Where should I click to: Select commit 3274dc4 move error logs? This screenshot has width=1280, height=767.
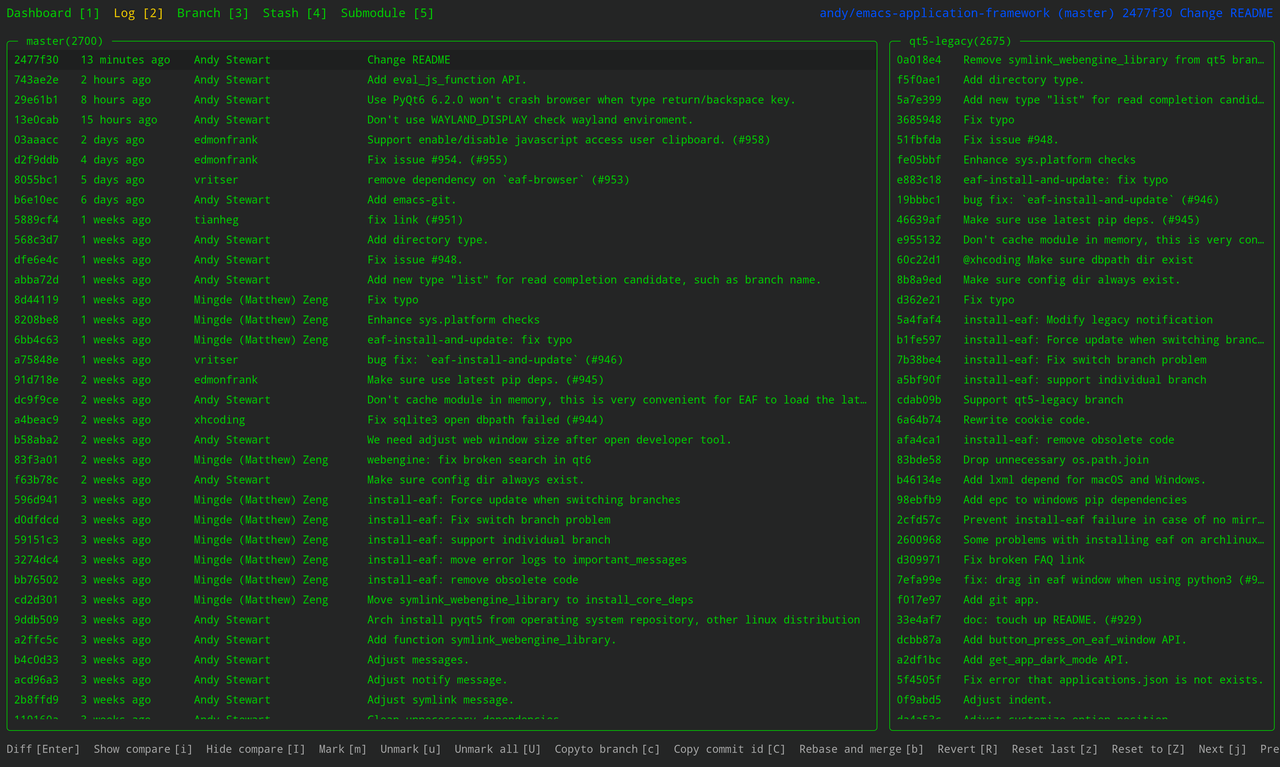[x=442, y=560]
